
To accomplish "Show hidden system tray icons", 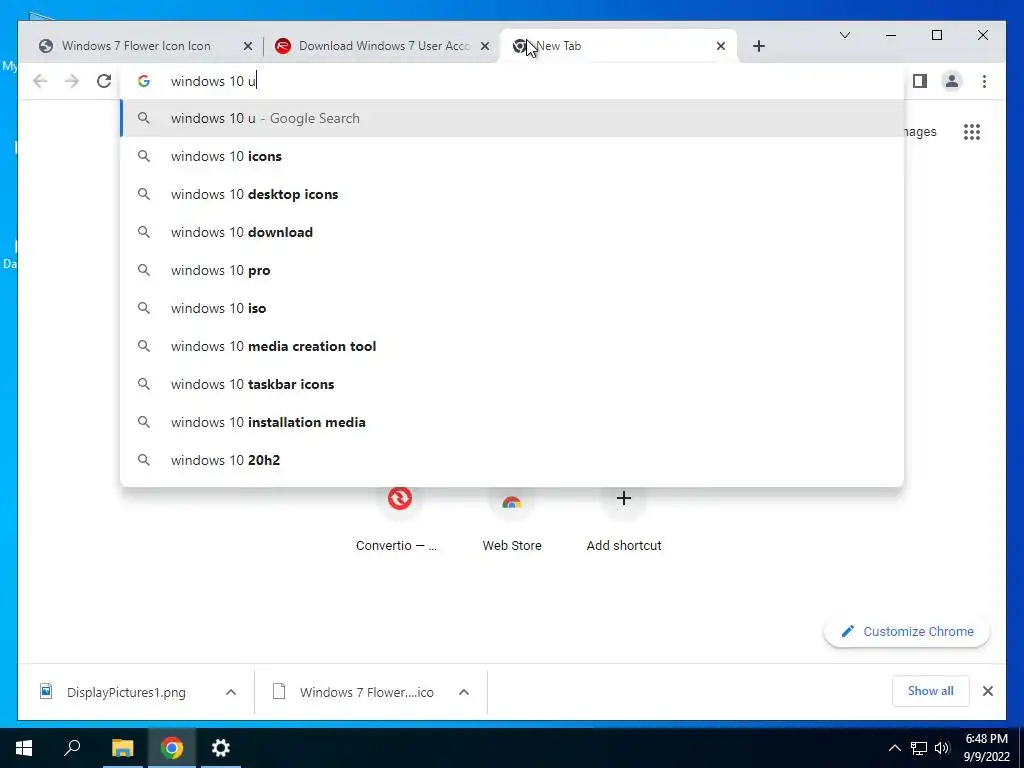I will click(x=895, y=748).
